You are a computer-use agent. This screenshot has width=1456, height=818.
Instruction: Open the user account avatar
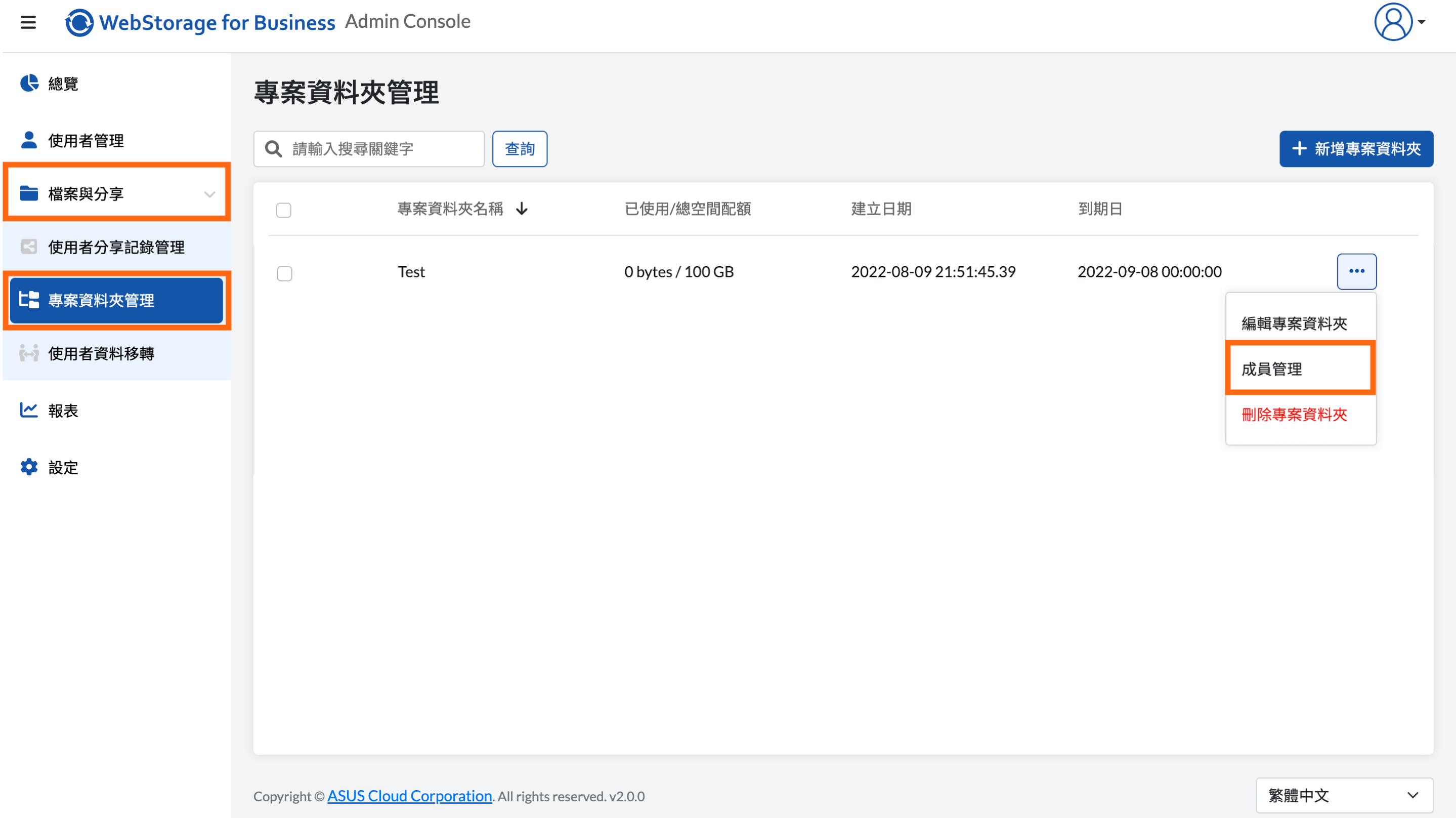(1393, 22)
